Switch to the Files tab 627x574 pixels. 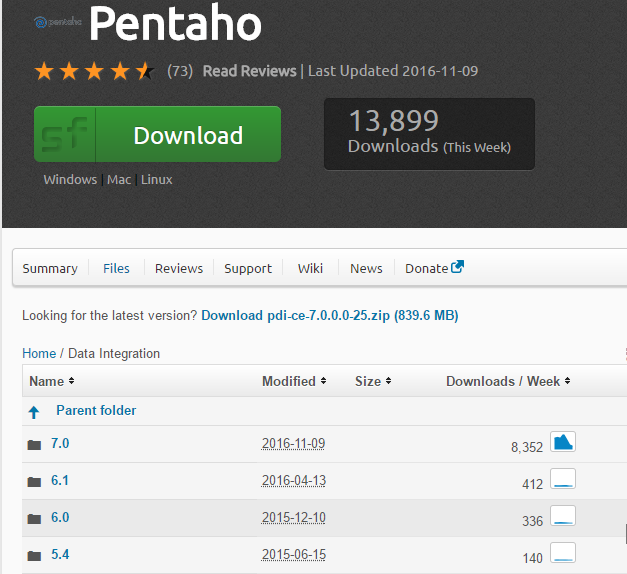click(116, 268)
